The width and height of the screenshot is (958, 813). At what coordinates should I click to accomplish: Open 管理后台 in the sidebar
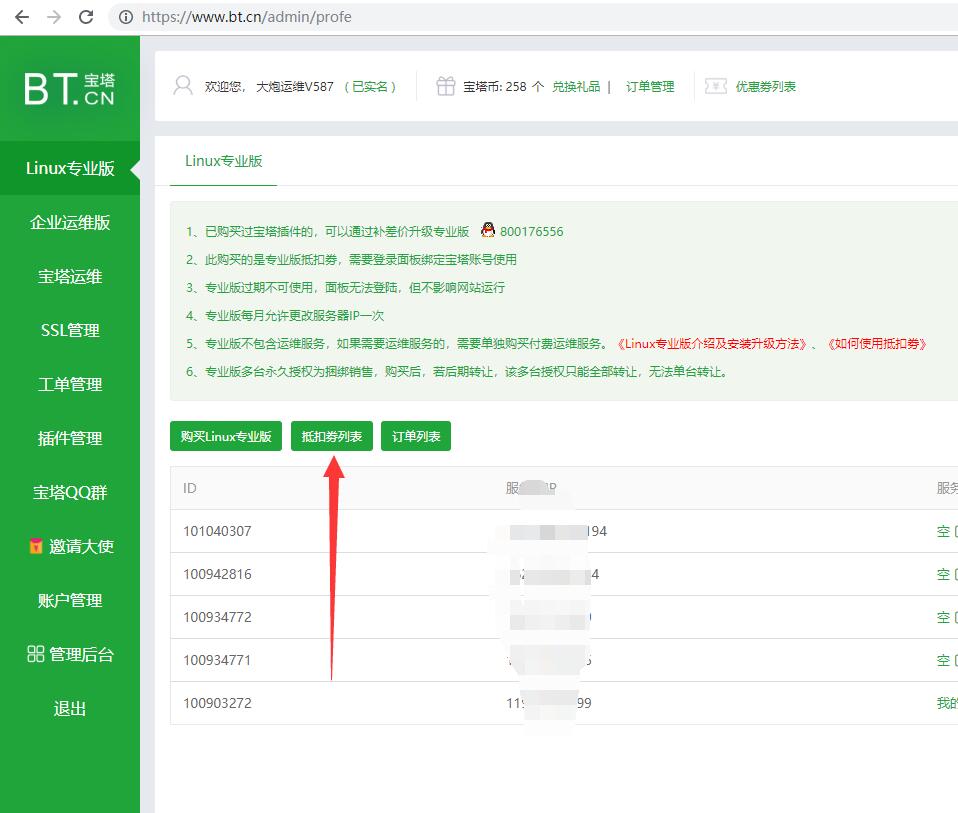click(70, 654)
